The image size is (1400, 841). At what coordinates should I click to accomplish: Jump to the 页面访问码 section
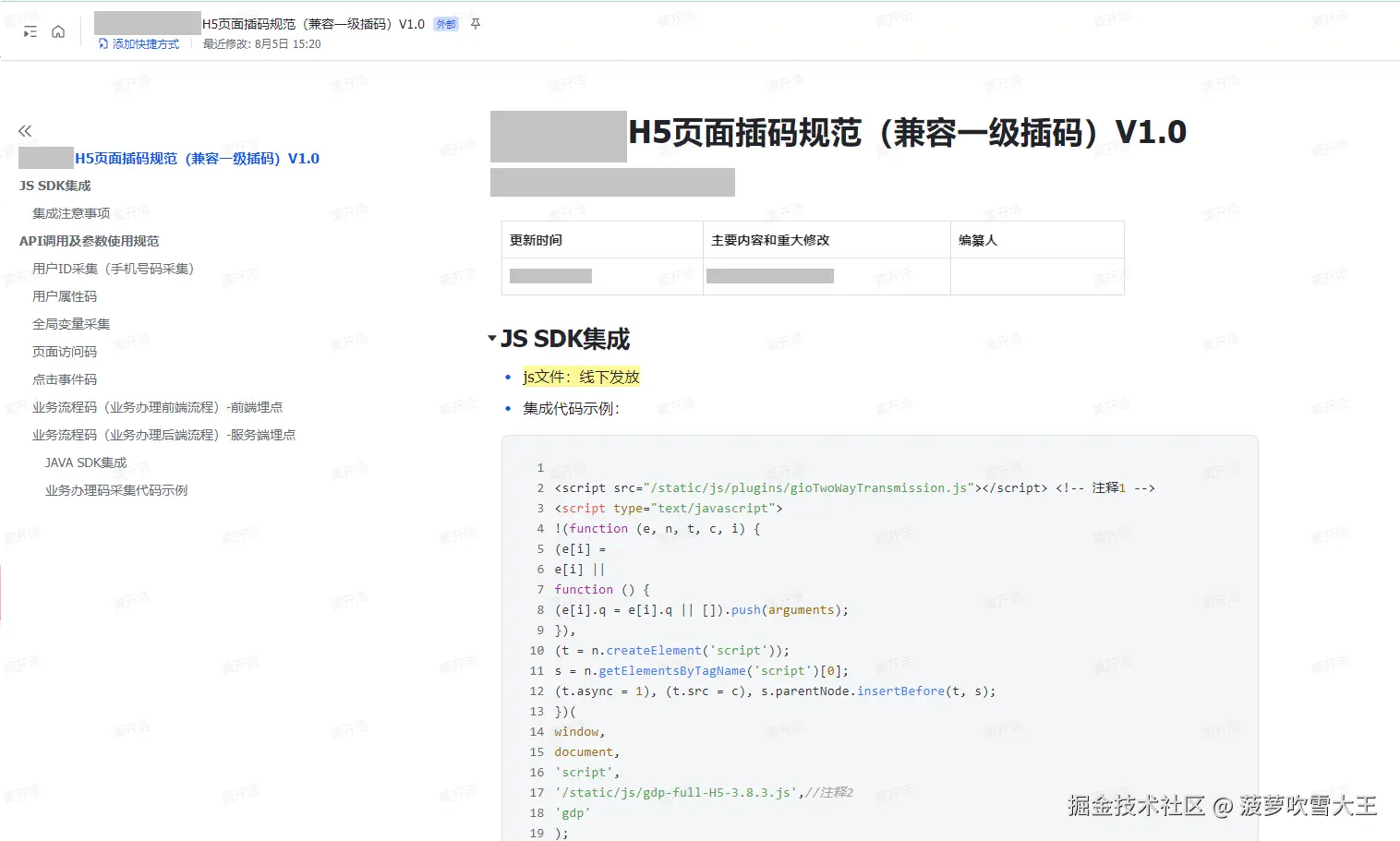tap(64, 351)
